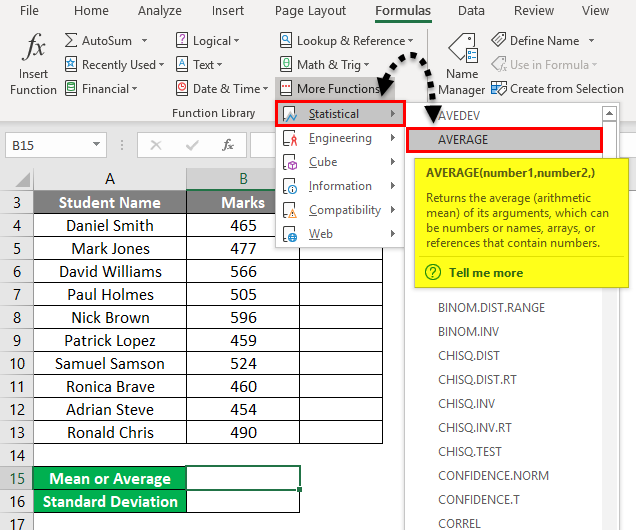Click the formula bar enter checkmark

(192, 145)
